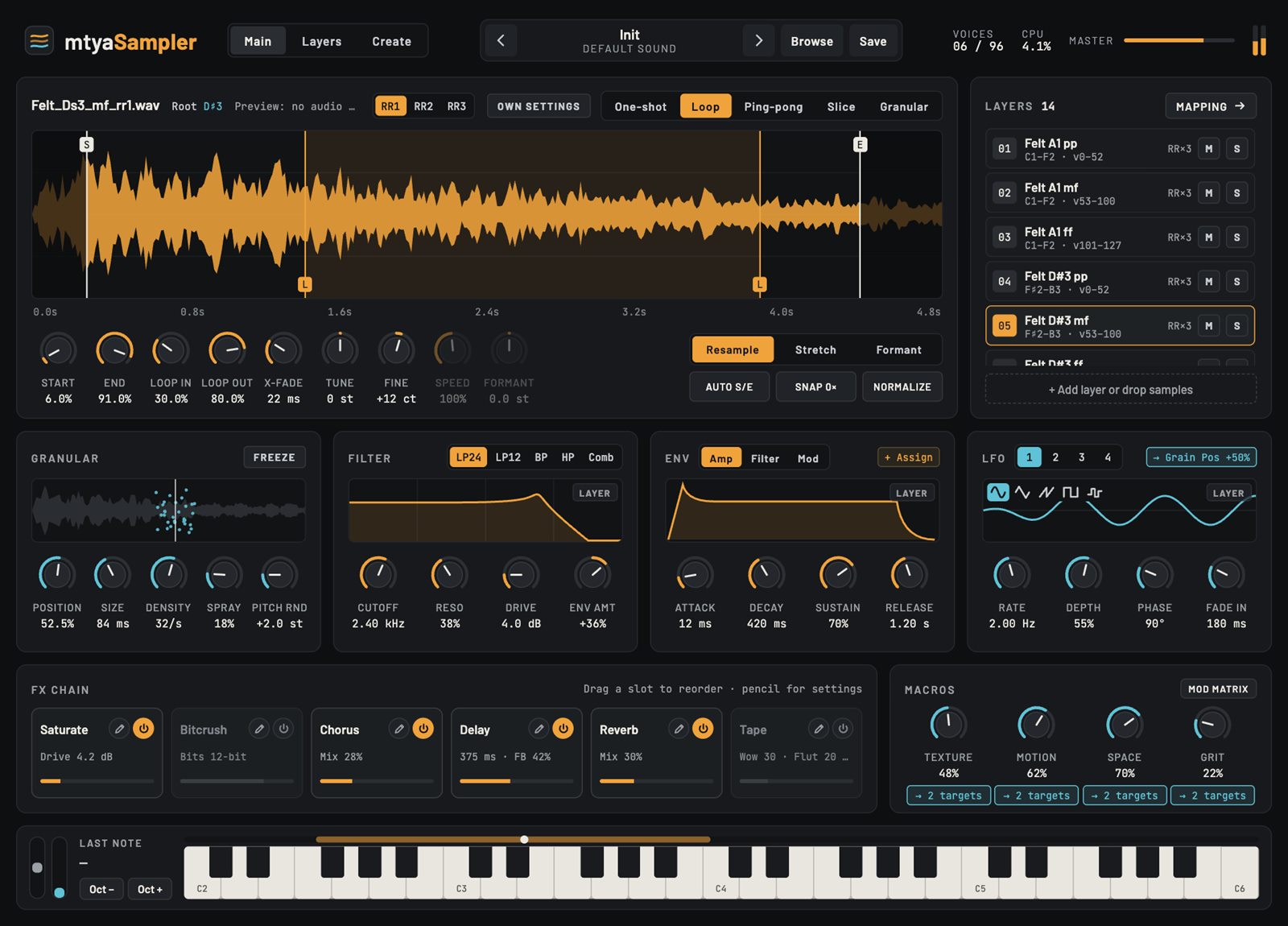Screen dimensions: 1288x926
Task: Enable the Bitcrush effect power button
Action: 283,729
